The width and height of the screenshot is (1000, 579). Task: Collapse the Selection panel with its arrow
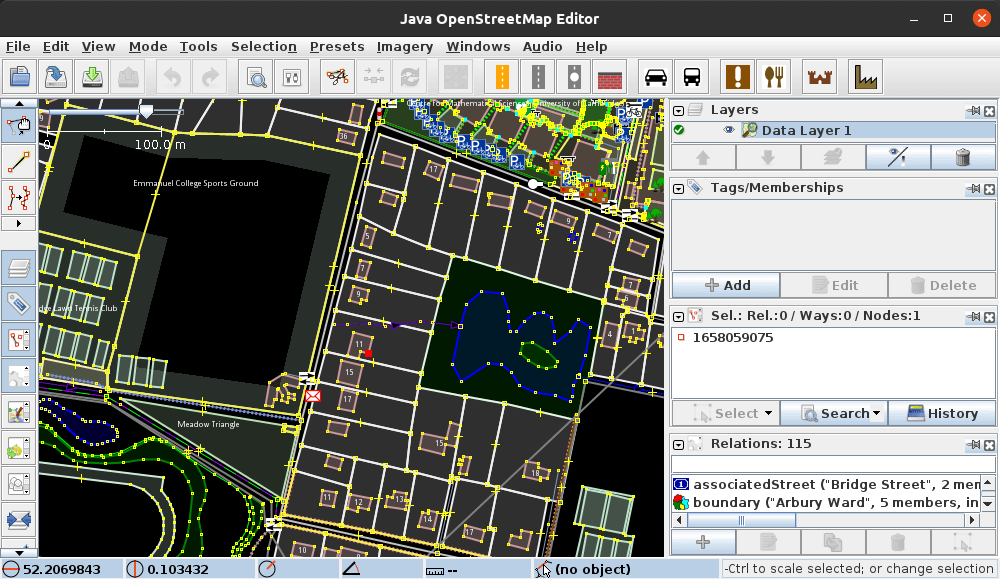(679, 317)
